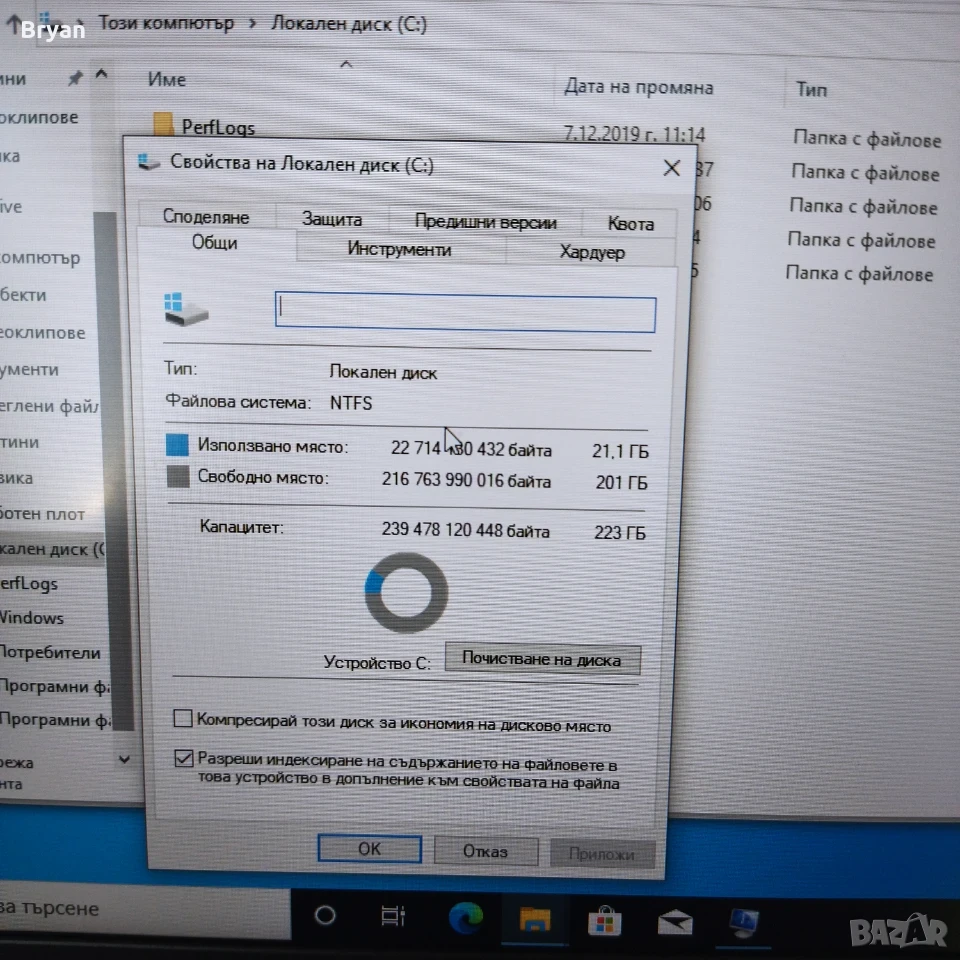Open the PerfLogs folder icon

coord(162,124)
